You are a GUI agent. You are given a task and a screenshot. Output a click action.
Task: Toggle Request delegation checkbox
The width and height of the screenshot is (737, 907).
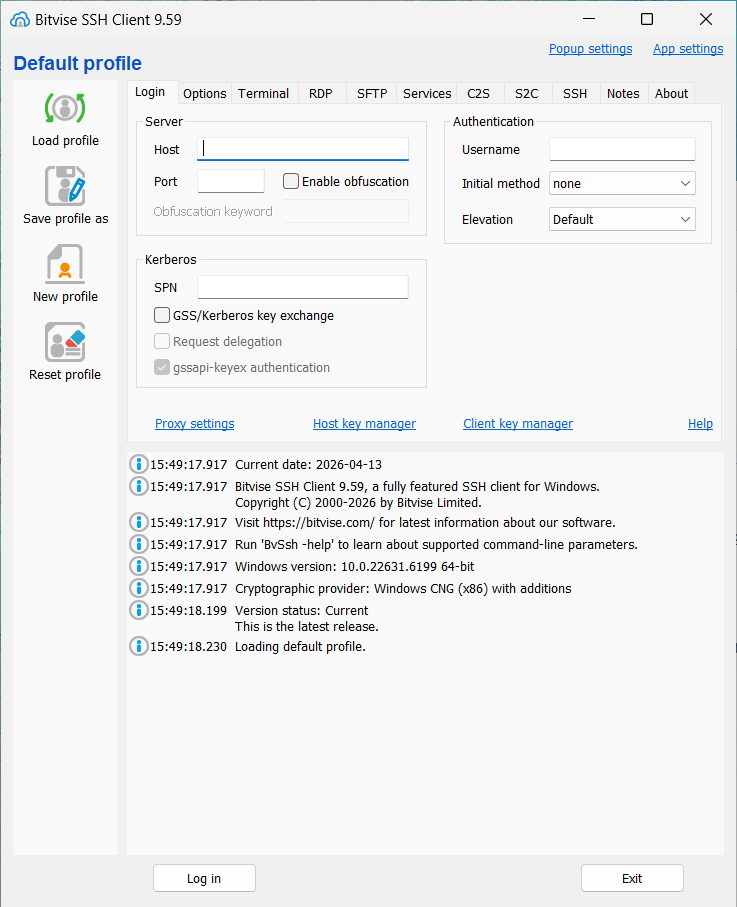click(162, 341)
